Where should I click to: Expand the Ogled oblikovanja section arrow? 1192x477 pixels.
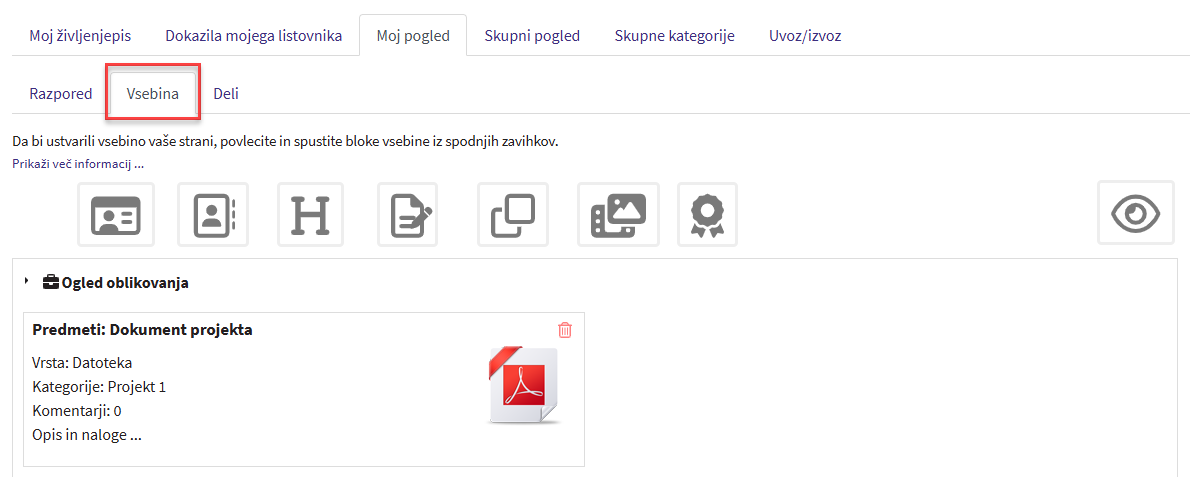tap(27, 282)
